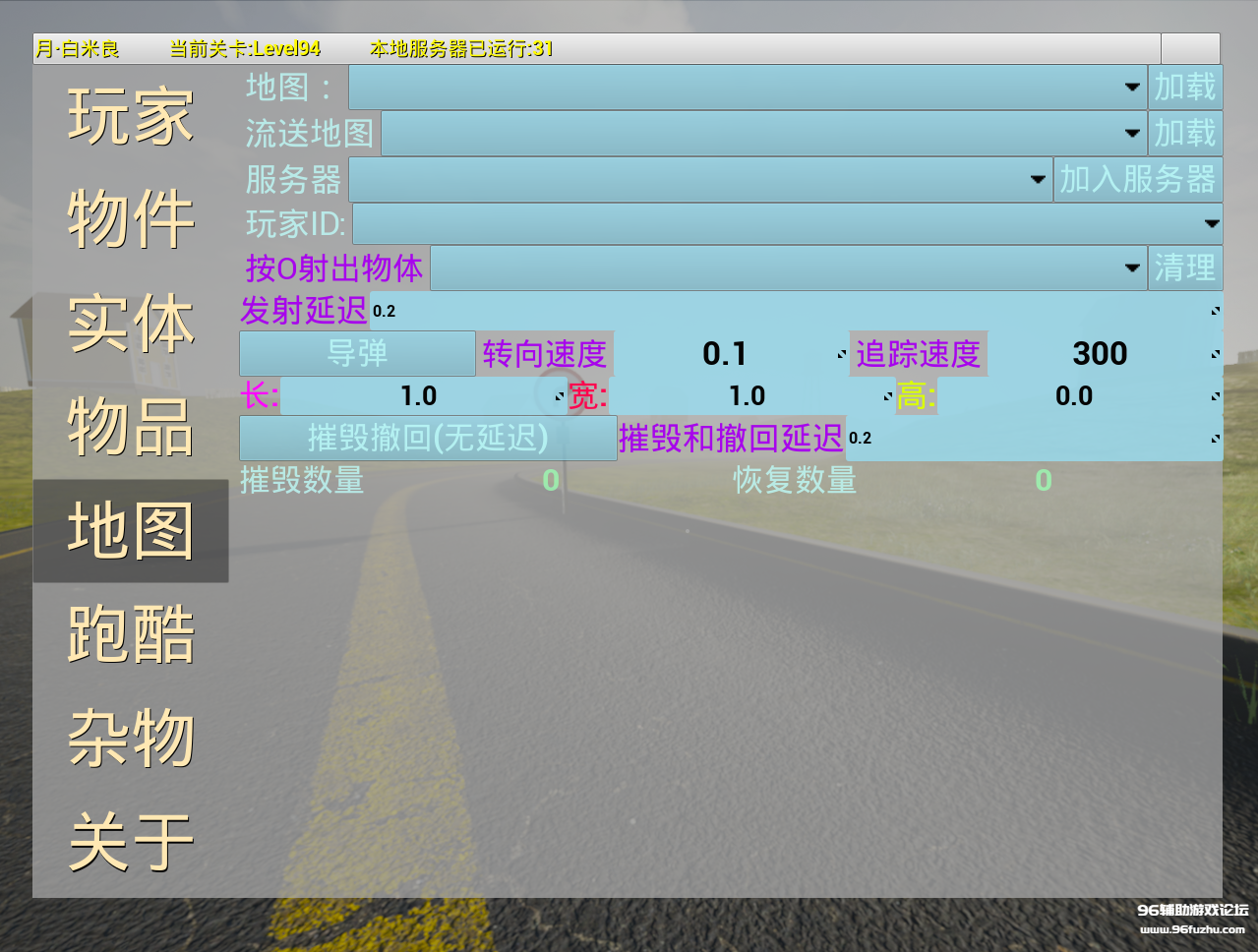1258x952 pixels.
Task: Click the 摧毁数量 label
Action: pyautogui.click(x=302, y=480)
